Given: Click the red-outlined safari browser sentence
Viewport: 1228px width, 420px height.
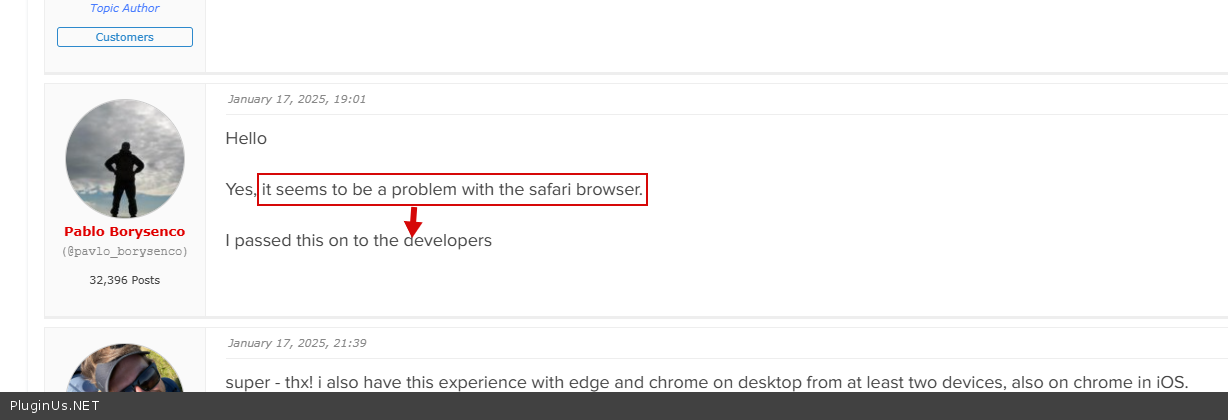Looking at the screenshot, I should [x=452, y=189].
